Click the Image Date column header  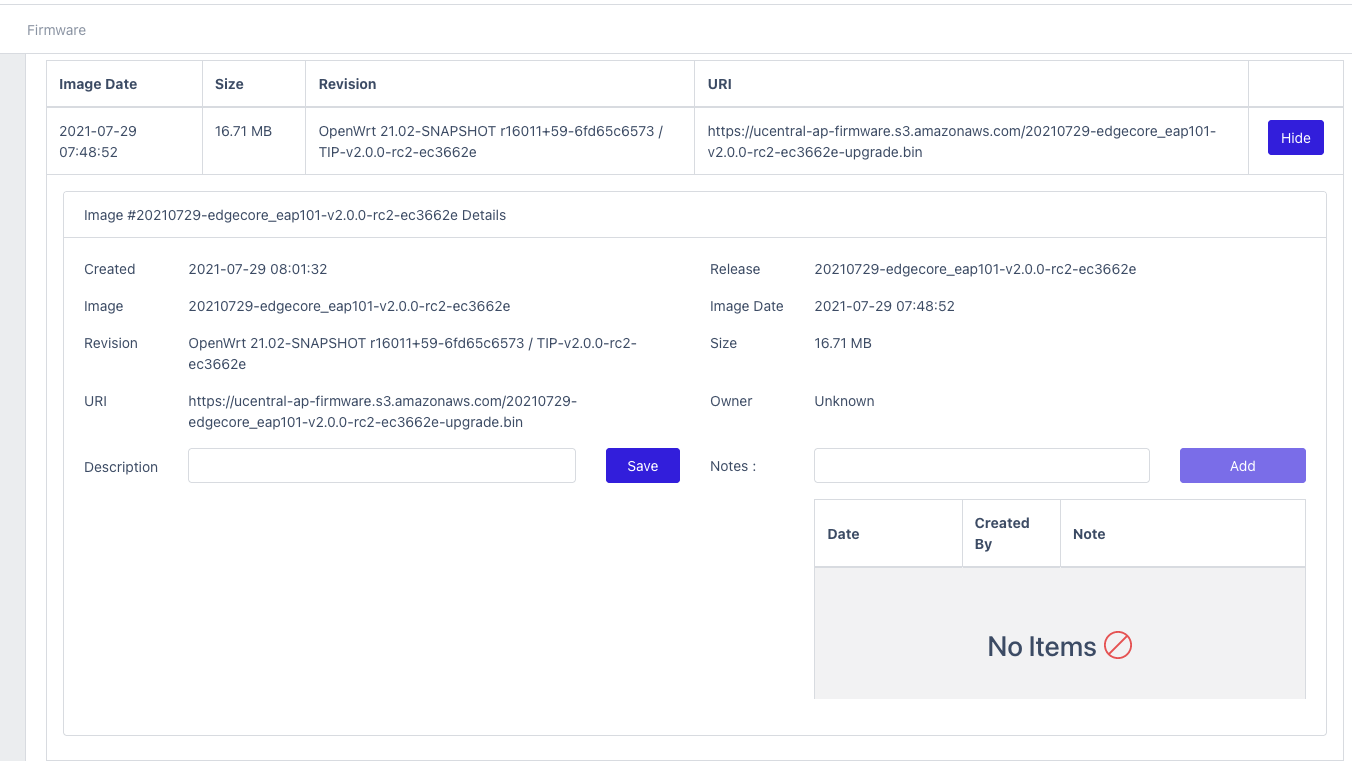tap(98, 84)
